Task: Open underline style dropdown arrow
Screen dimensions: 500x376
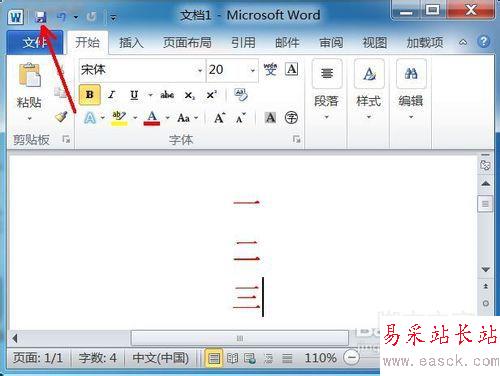Action: pos(150,95)
